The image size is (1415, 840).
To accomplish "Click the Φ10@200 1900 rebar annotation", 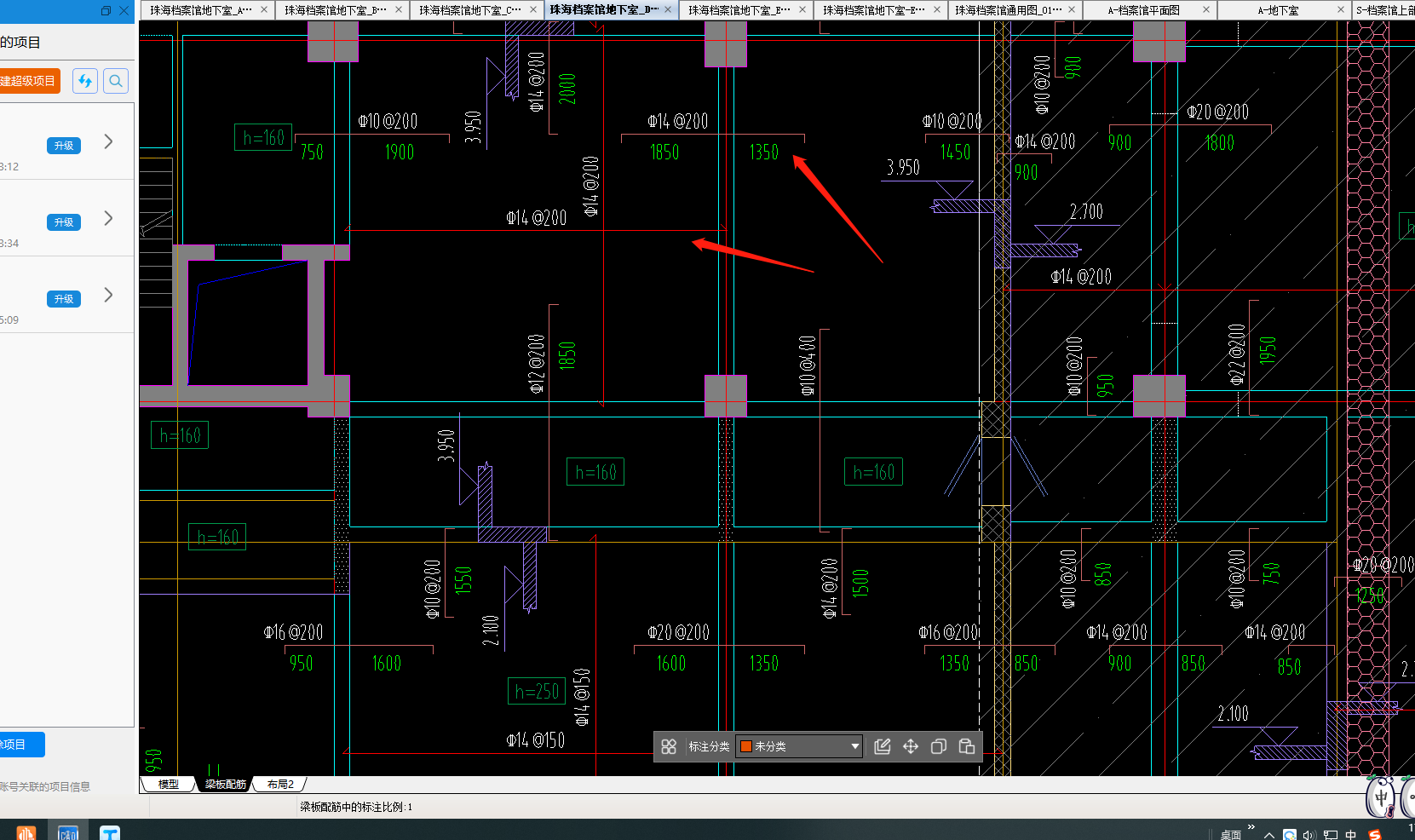I will 388,136.
